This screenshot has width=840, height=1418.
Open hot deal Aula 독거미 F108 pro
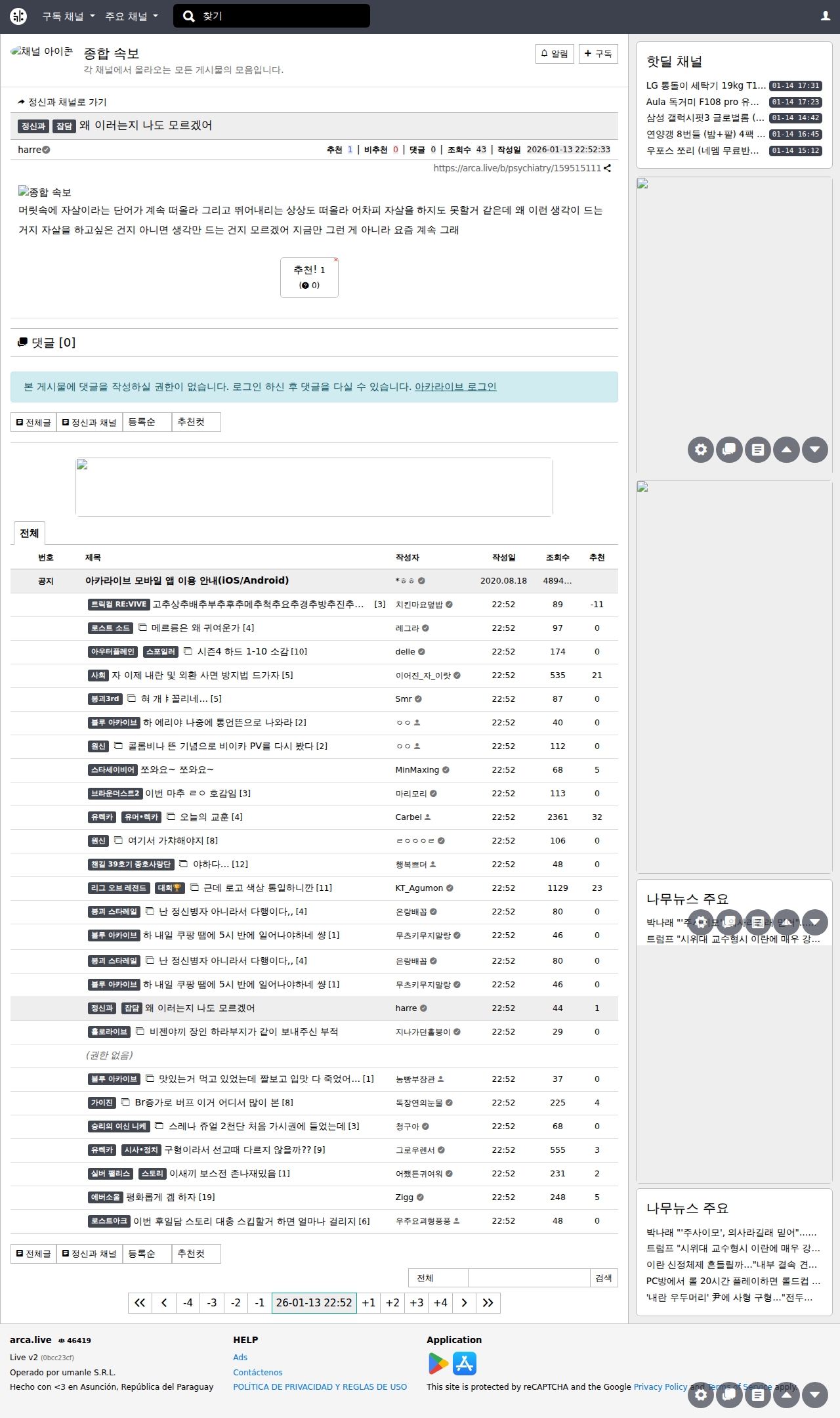(x=703, y=102)
